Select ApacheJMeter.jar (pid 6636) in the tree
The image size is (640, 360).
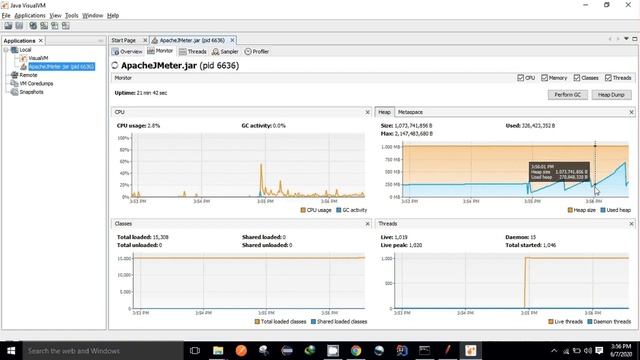point(61,67)
